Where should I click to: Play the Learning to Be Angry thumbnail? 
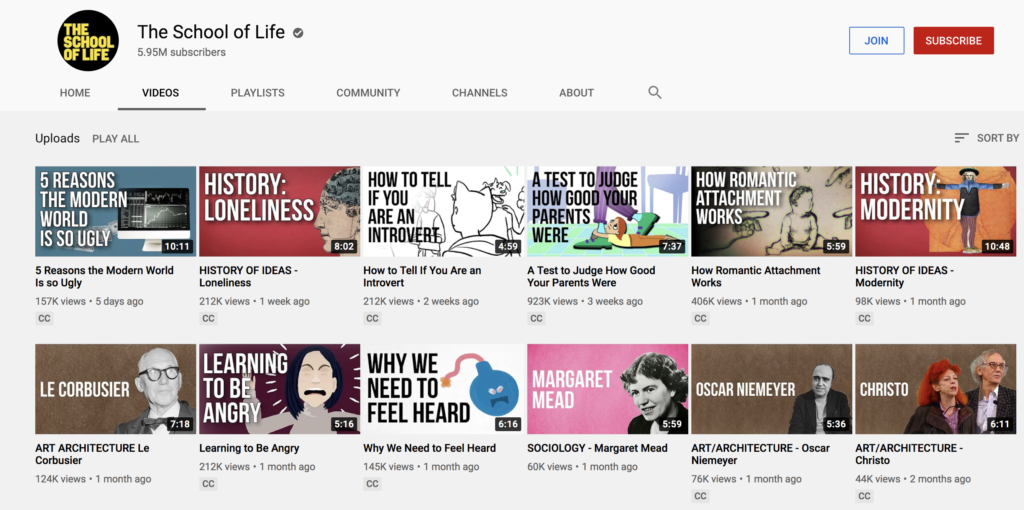(280, 389)
